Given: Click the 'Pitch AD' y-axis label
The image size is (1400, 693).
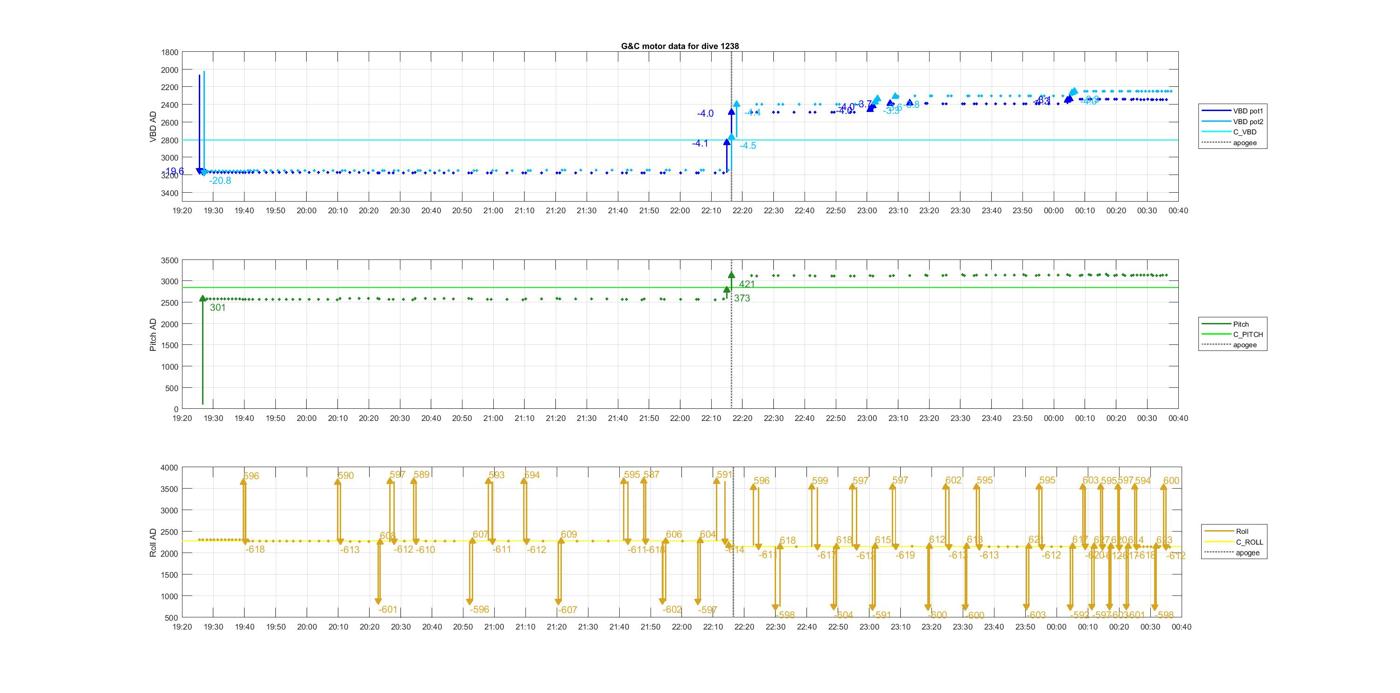Looking at the screenshot, I should (x=153, y=334).
